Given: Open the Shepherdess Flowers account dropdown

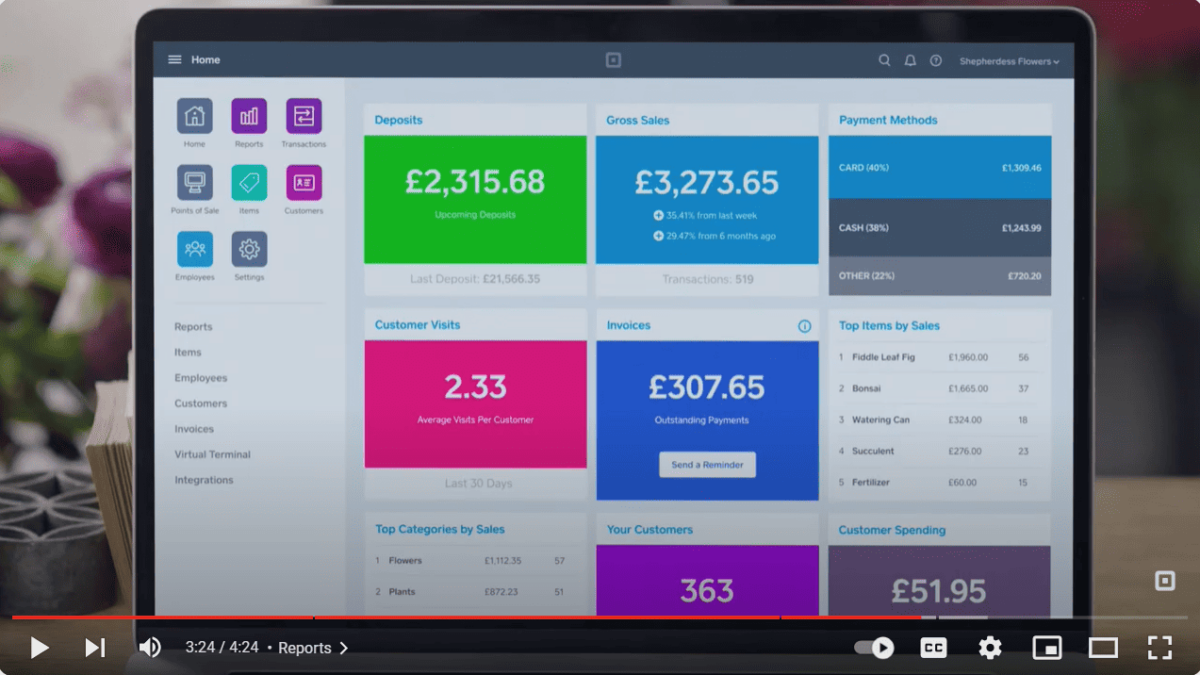Looking at the screenshot, I should tap(1010, 60).
